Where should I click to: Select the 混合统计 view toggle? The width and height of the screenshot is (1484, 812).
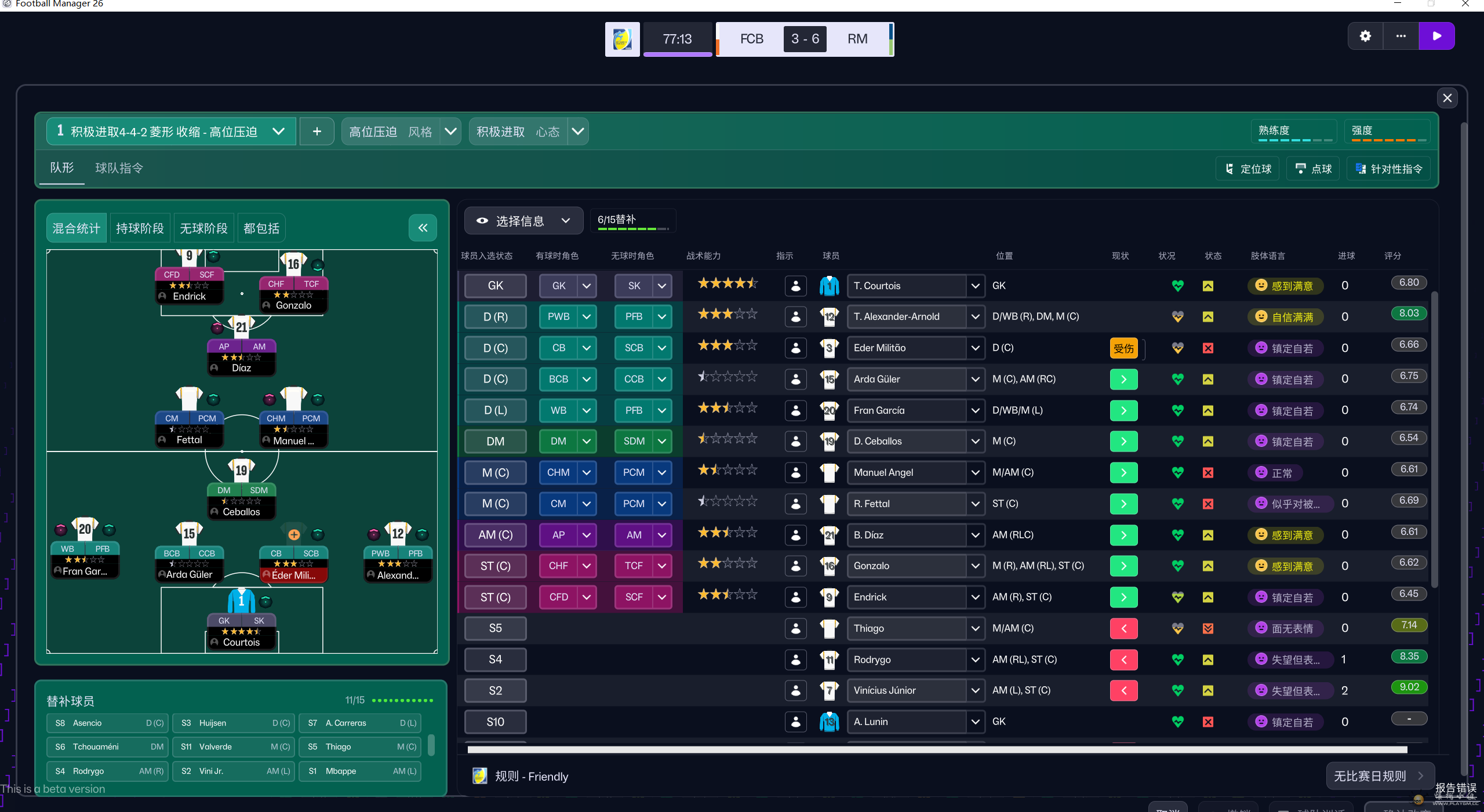tap(76, 228)
